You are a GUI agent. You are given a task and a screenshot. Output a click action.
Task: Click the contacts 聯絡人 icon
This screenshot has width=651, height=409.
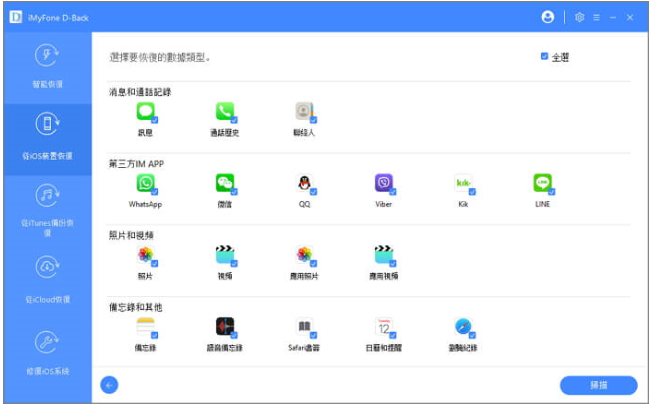pos(304,111)
